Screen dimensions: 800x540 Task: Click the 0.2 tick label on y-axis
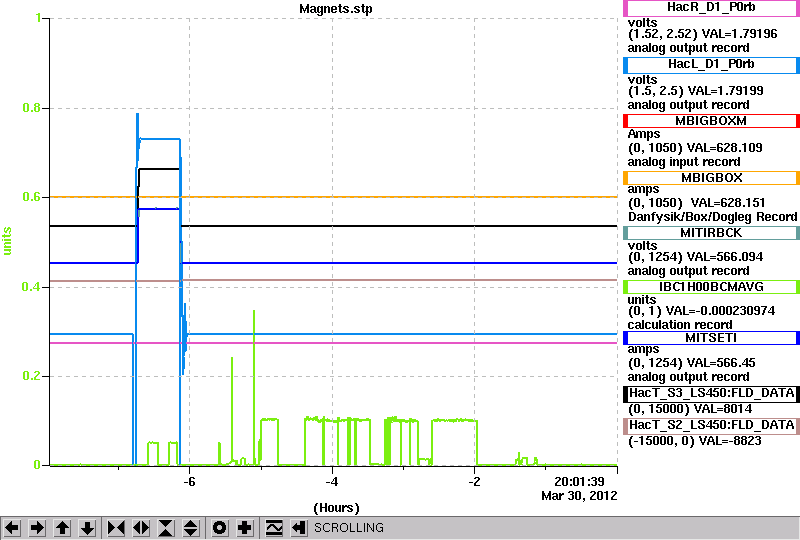tap(32, 376)
